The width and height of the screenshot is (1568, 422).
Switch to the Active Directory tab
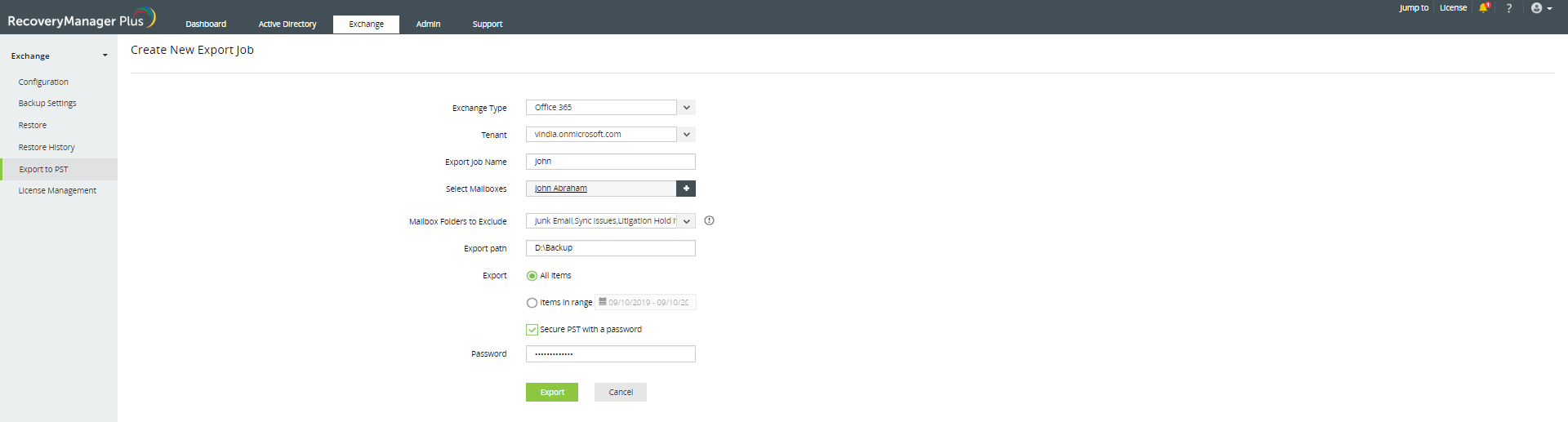pos(287,24)
